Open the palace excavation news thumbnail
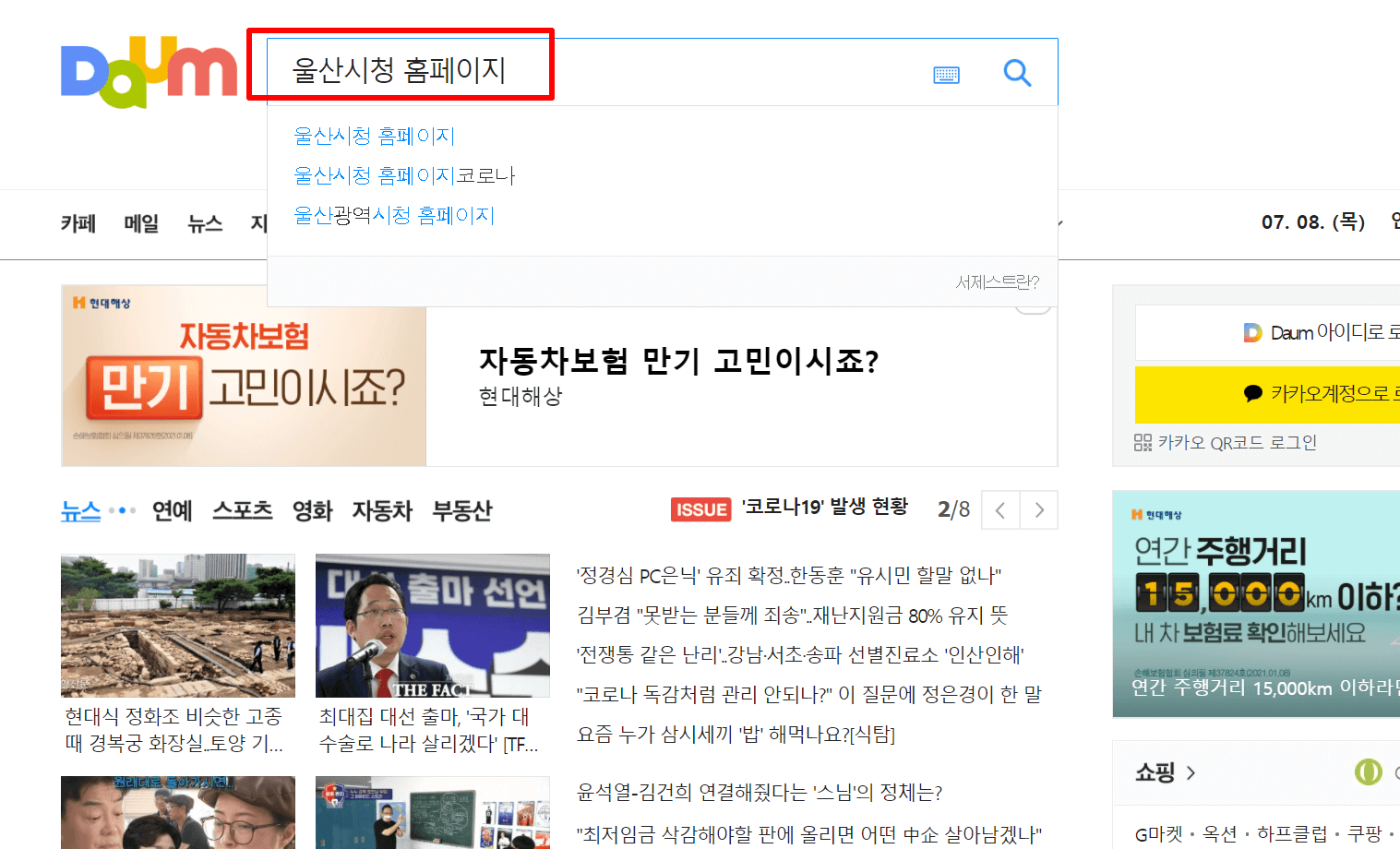1400x849 pixels. click(178, 626)
